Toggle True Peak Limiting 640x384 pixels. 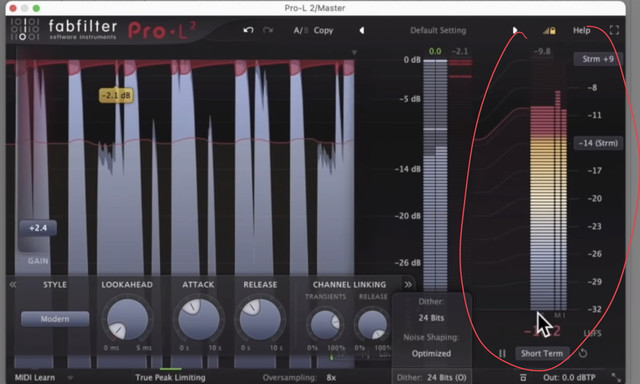click(x=170, y=377)
